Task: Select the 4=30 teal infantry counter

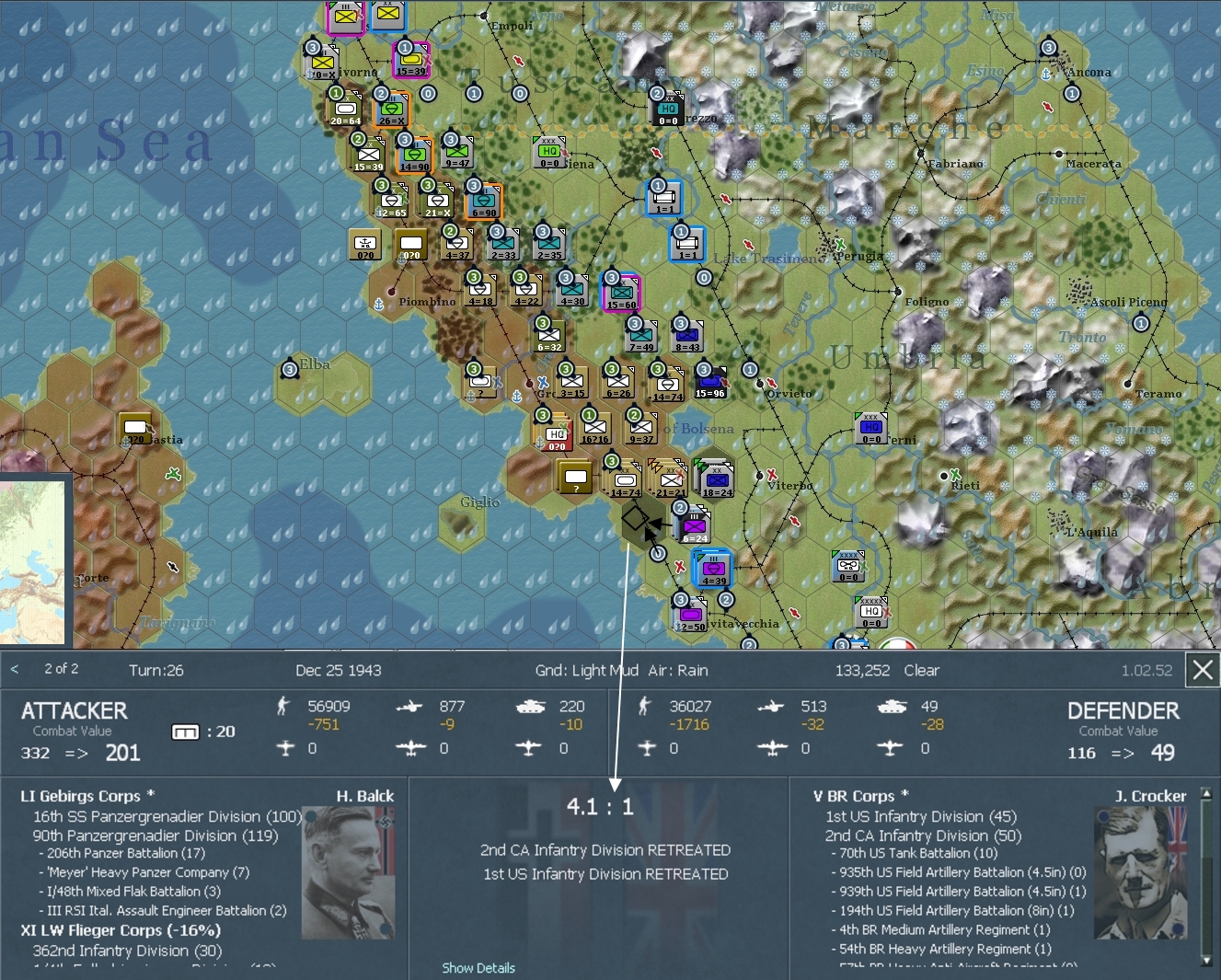Action: click(572, 290)
